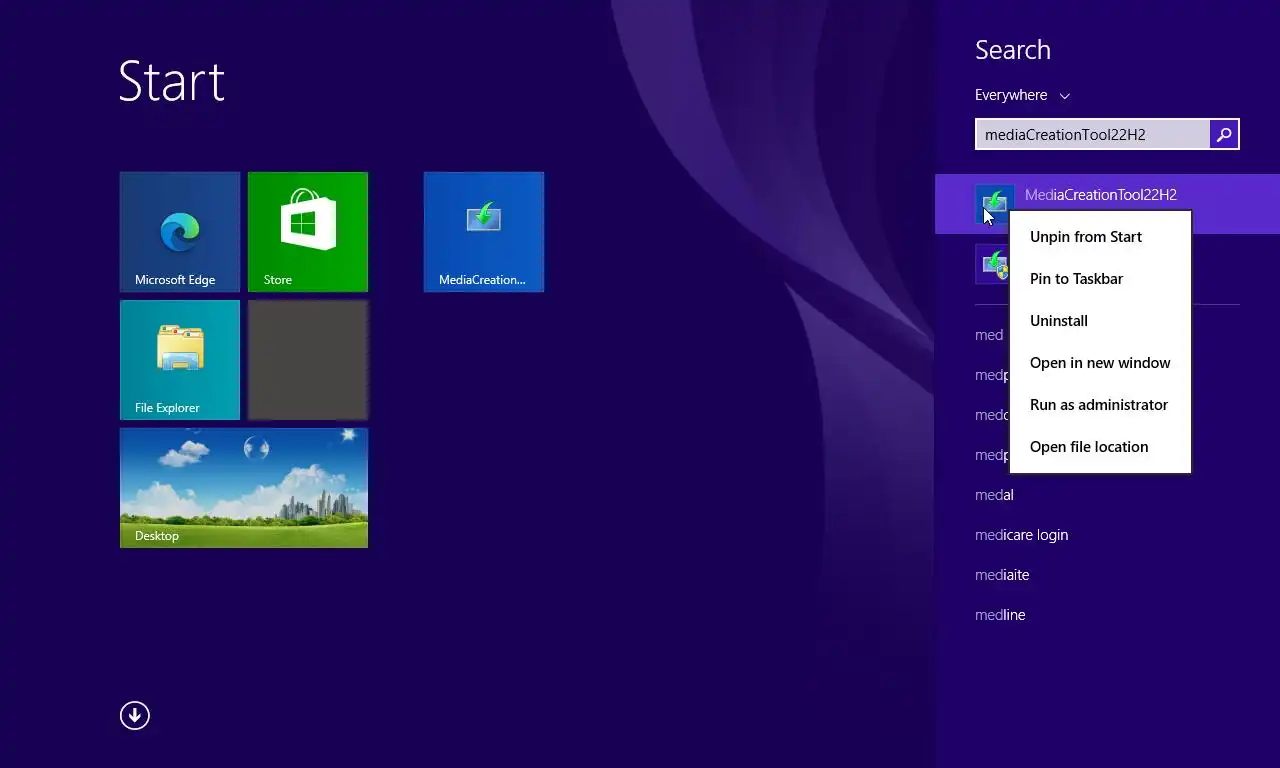Open the File Explorer tile
Screen dimensions: 1280x768
(180, 360)
